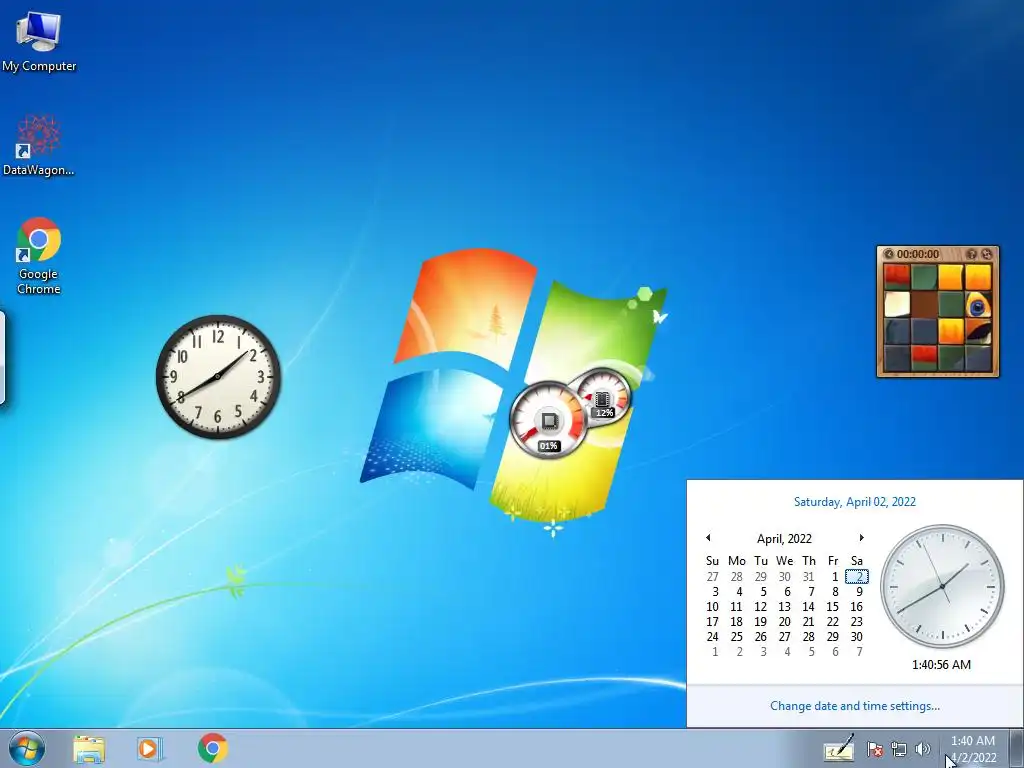Select April 24 in the calendar
Image resolution: width=1024 pixels, height=768 pixels.
coord(712,637)
